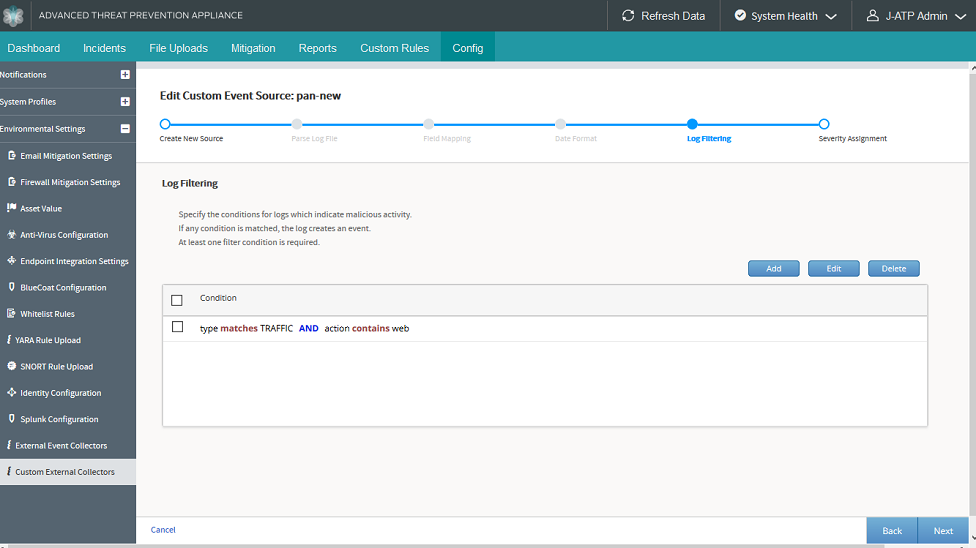Switch to the Reports tab
The width and height of the screenshot is (976, 548).
pyautogui.click(x=317, y=48)
